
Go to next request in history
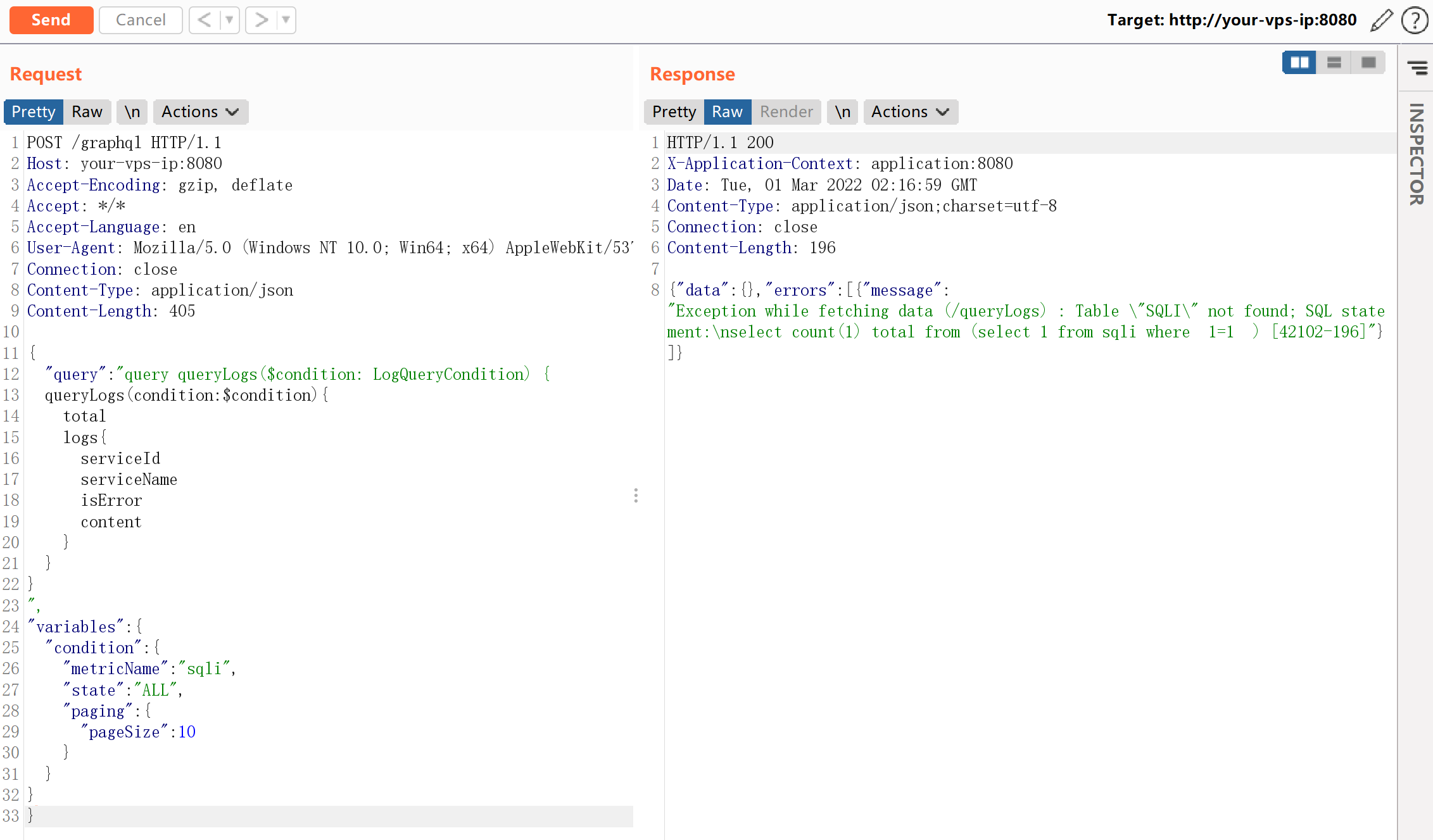(x=261, y=20)
